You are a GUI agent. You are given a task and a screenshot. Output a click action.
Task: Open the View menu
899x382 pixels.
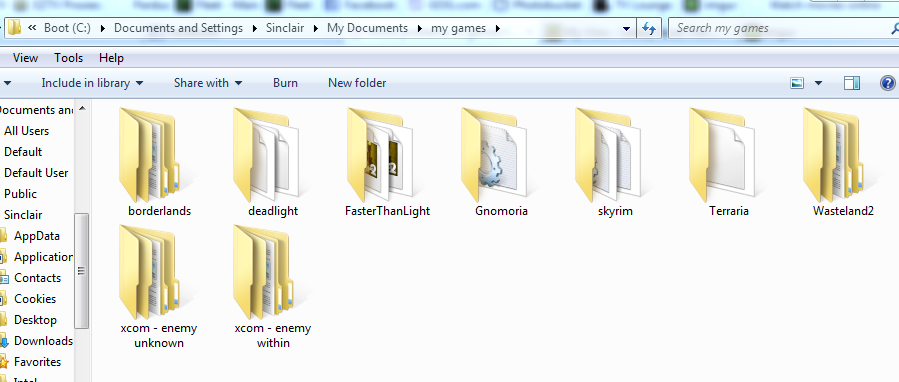tap(25, 58)
